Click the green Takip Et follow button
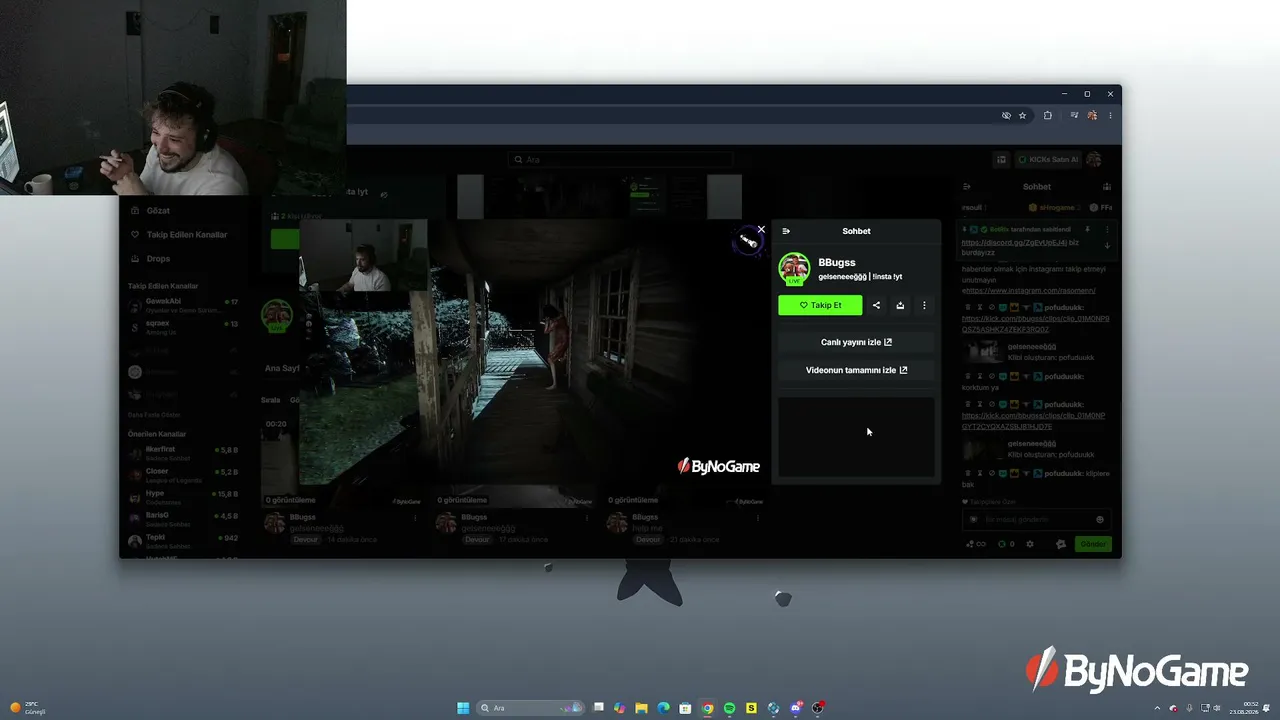This screenshot has height=720, width=1280. [x=820, y=305]
